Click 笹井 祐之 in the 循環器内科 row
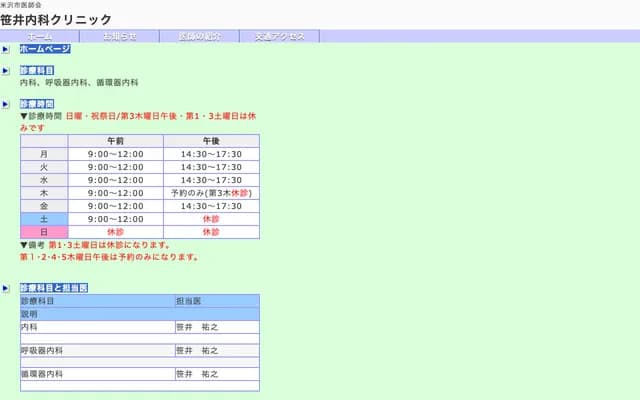The image size is (640, 400). [x=197, y=374]
